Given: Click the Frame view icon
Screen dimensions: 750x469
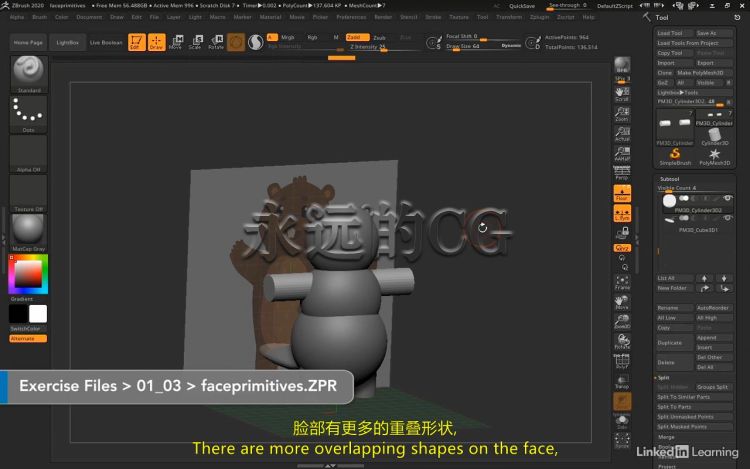Looking at the screenshot, I should 622,283.
